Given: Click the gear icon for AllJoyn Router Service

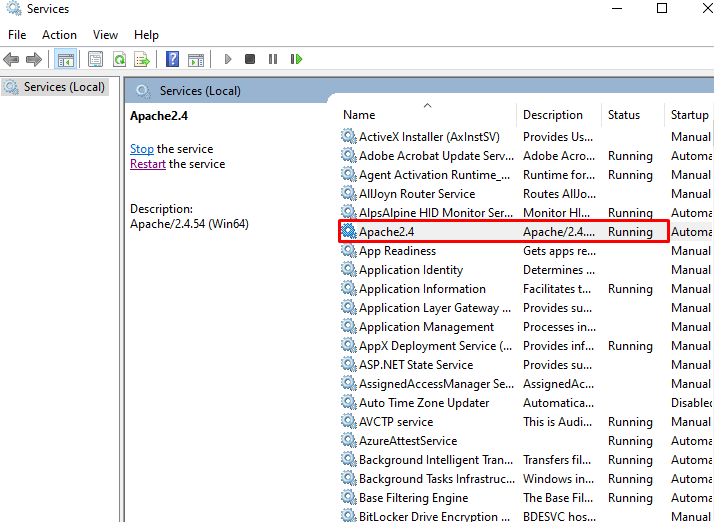Looking at the screenshot, I should (x=348, y=193).
